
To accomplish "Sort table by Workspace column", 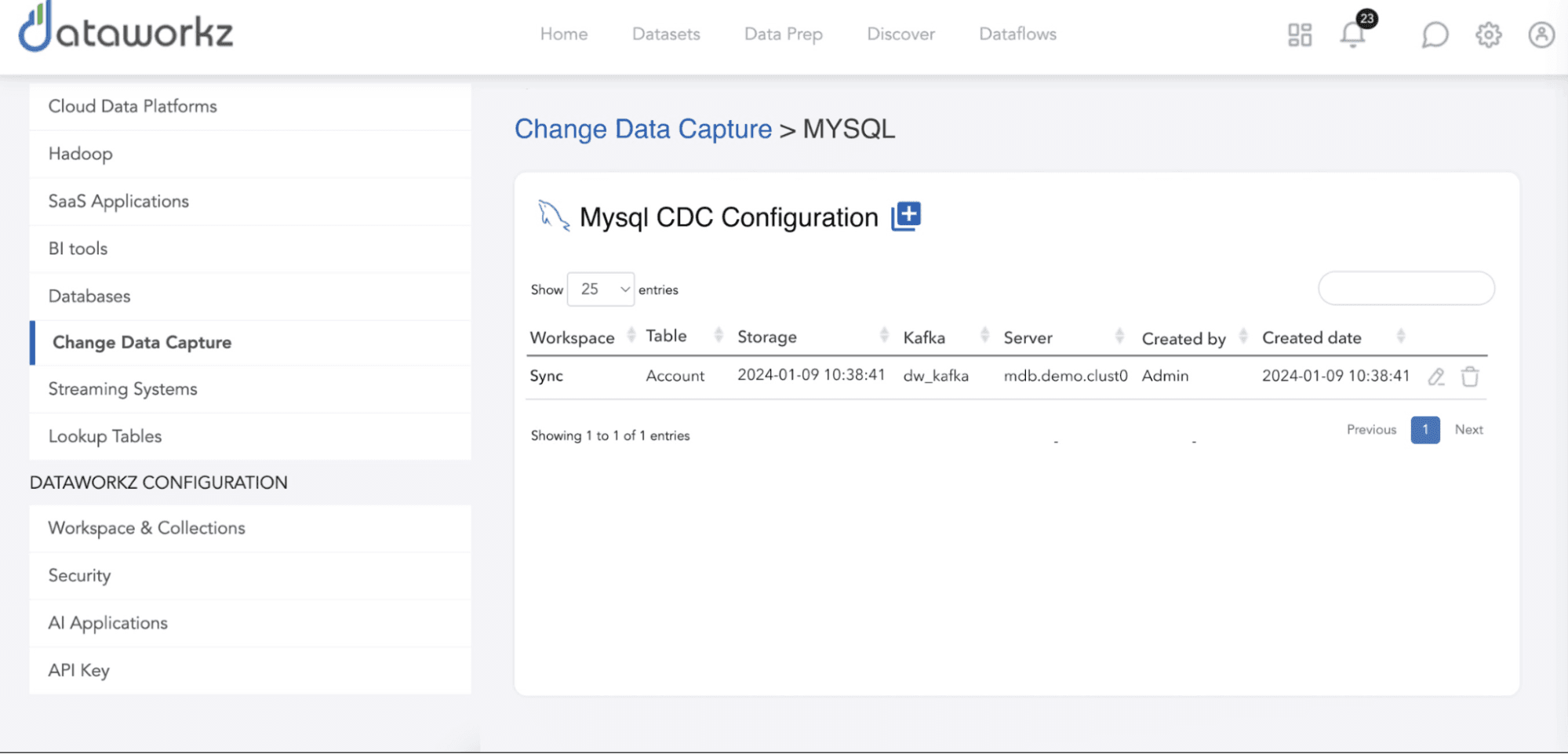I will (573, 337).
